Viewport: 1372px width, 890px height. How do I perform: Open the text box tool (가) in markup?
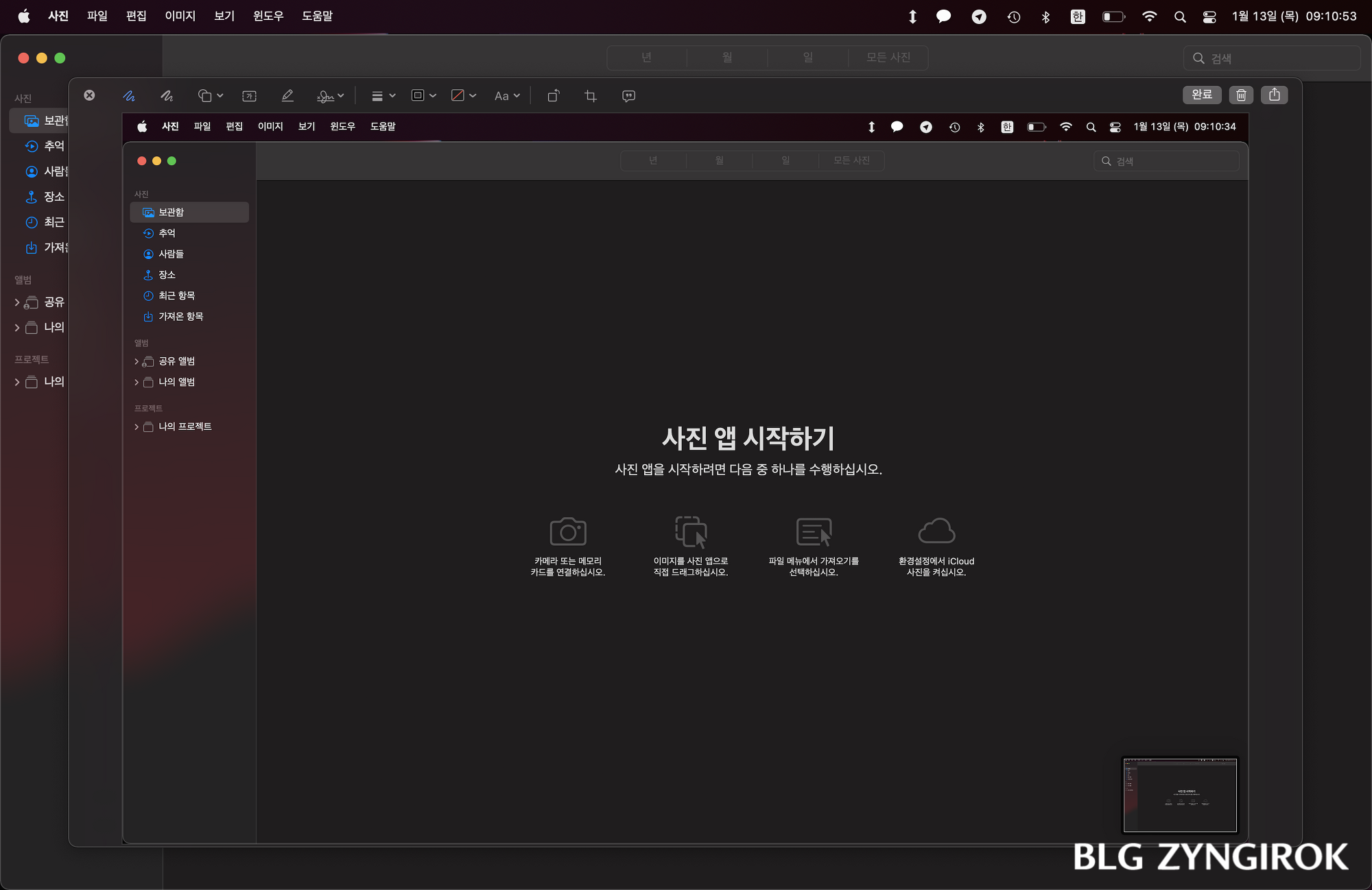250,95
